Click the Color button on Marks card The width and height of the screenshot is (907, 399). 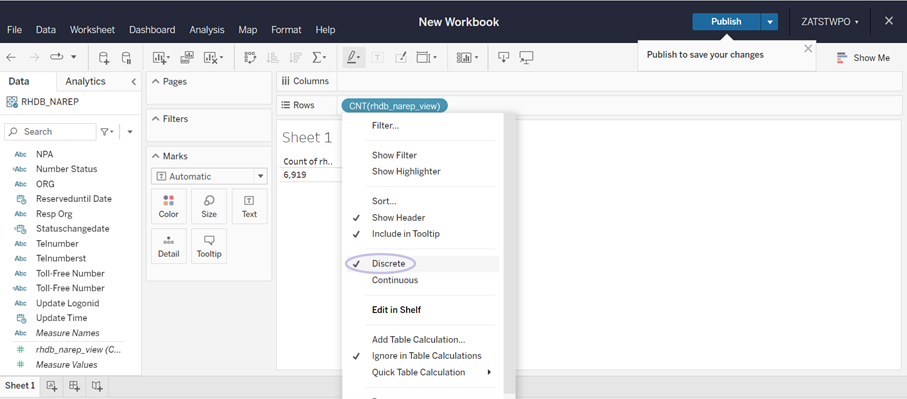169,206
